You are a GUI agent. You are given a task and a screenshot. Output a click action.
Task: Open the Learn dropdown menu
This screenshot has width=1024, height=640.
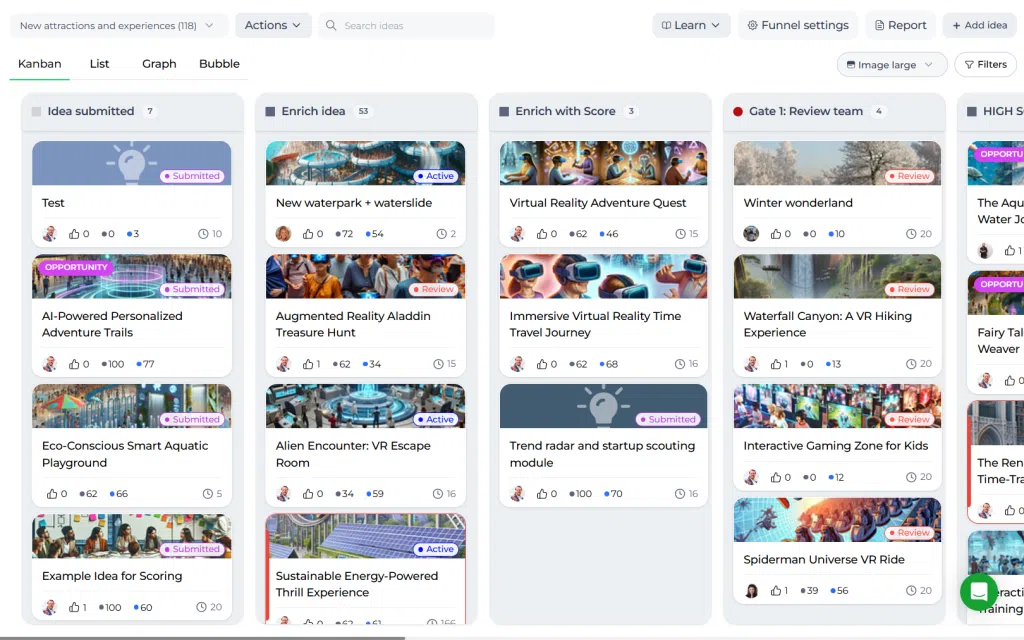coord(691,25)
